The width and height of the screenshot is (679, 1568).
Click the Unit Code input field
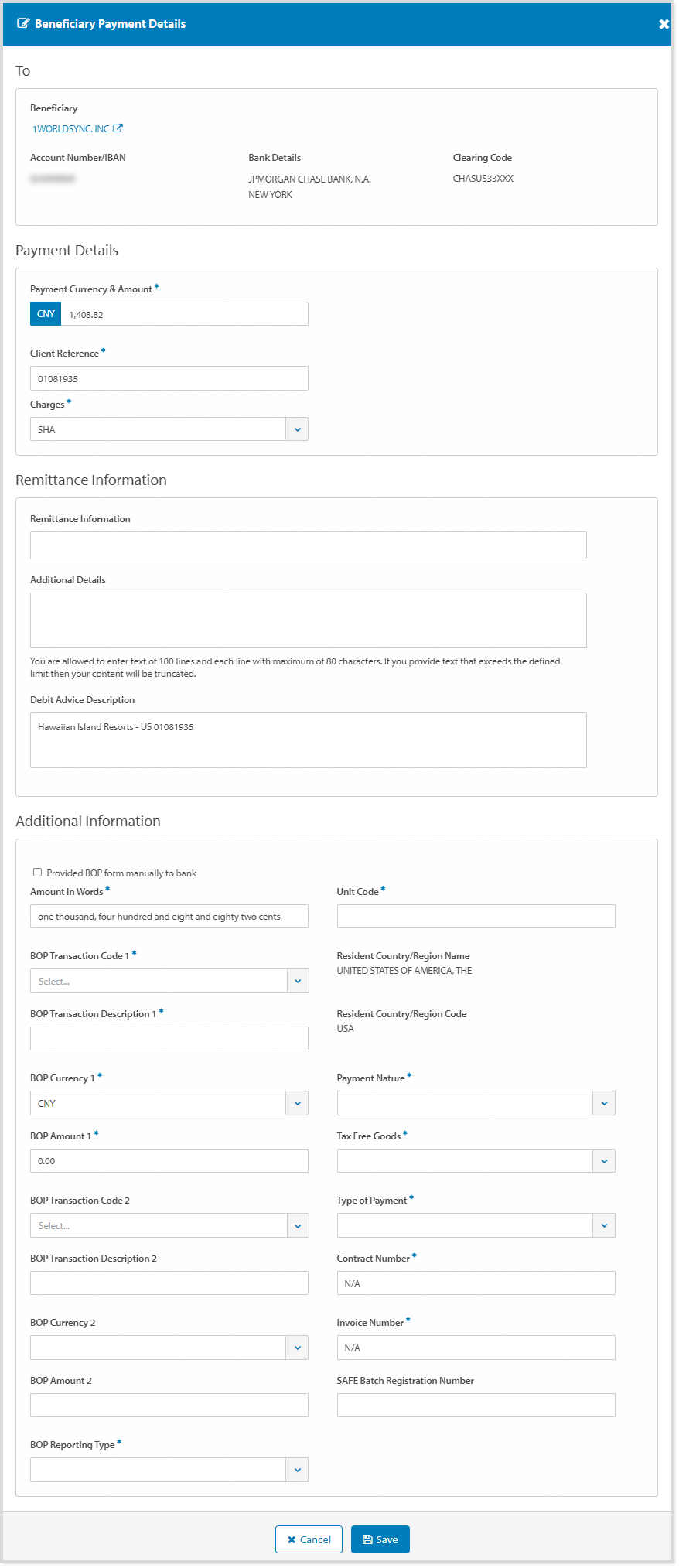[475, 915]
